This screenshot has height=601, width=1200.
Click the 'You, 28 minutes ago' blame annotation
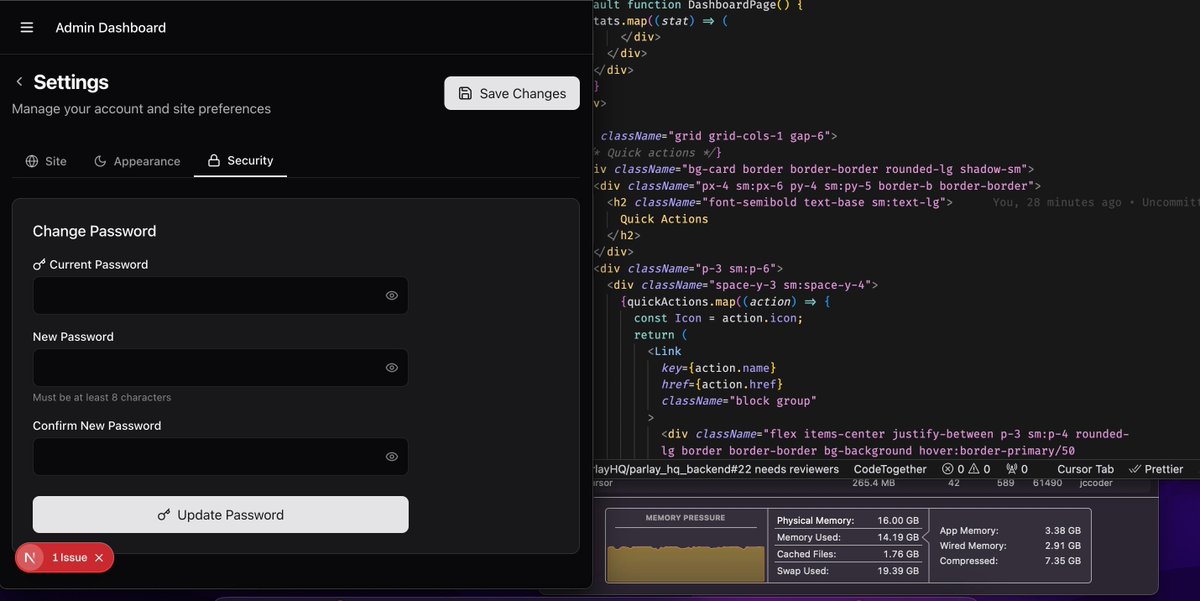tap(1057, 202)
